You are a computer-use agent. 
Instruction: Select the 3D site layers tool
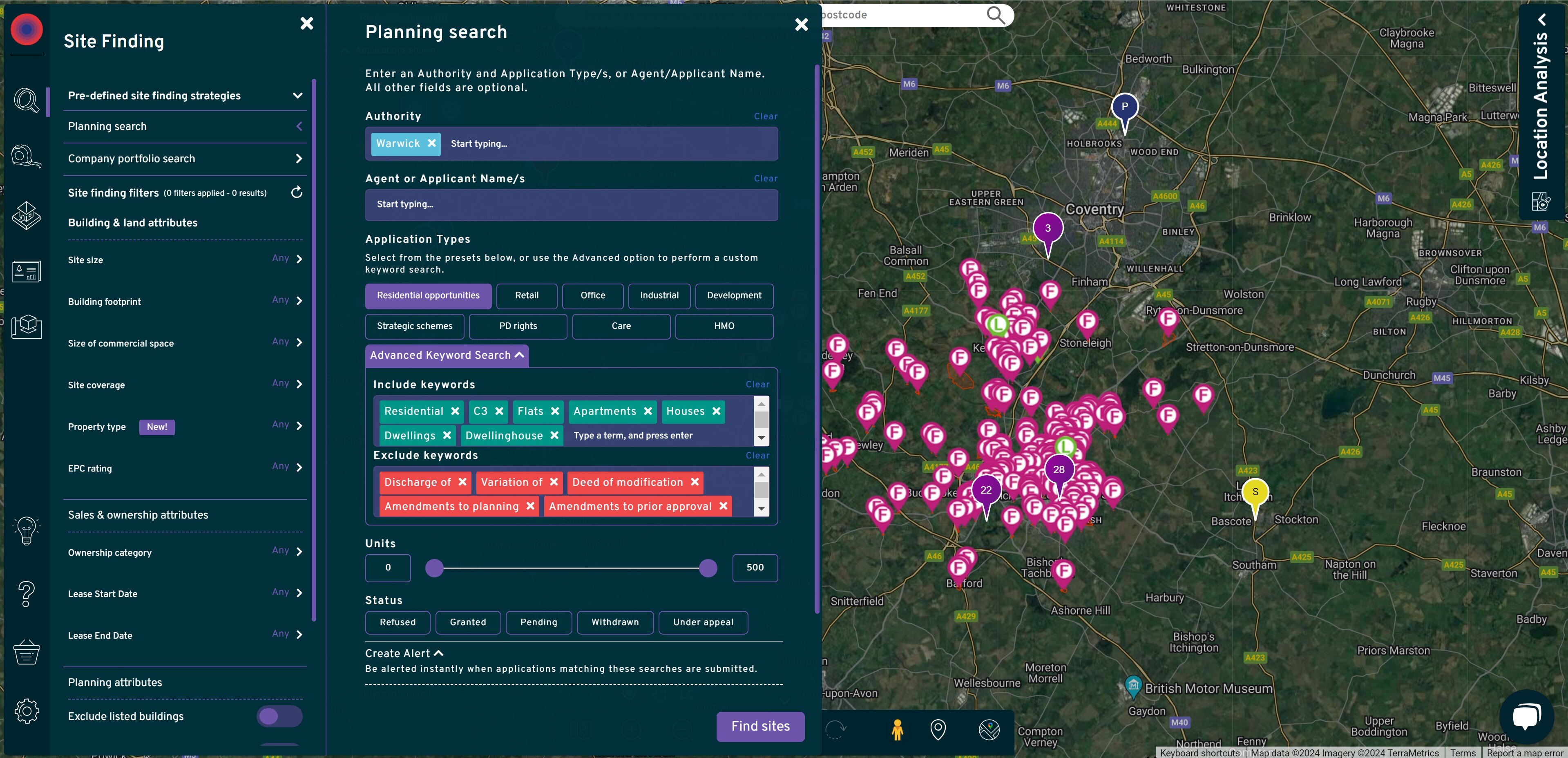[x=26, y=215]
